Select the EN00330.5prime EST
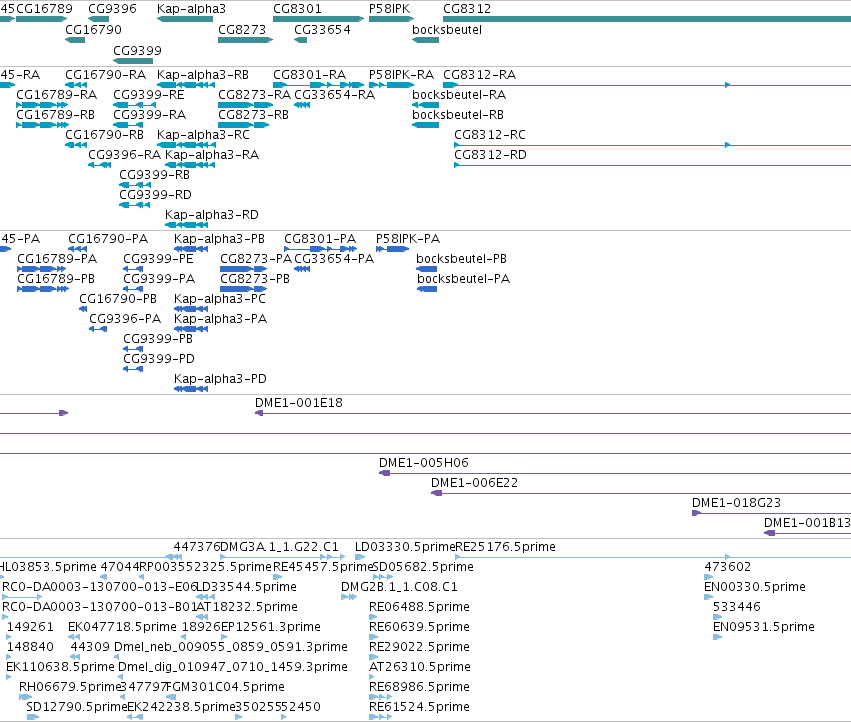Viewport: 851px width, 722px height. click(x=708, y=597)
